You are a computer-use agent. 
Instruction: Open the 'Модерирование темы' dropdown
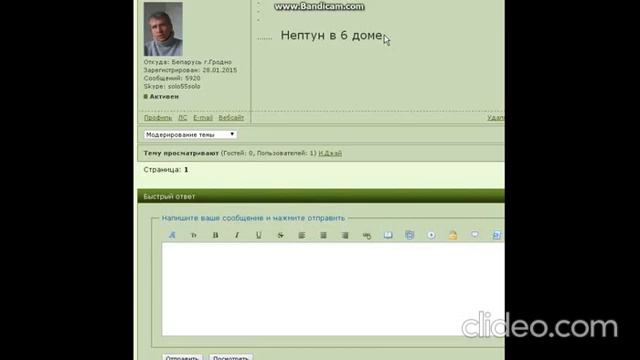pos(190,134)
